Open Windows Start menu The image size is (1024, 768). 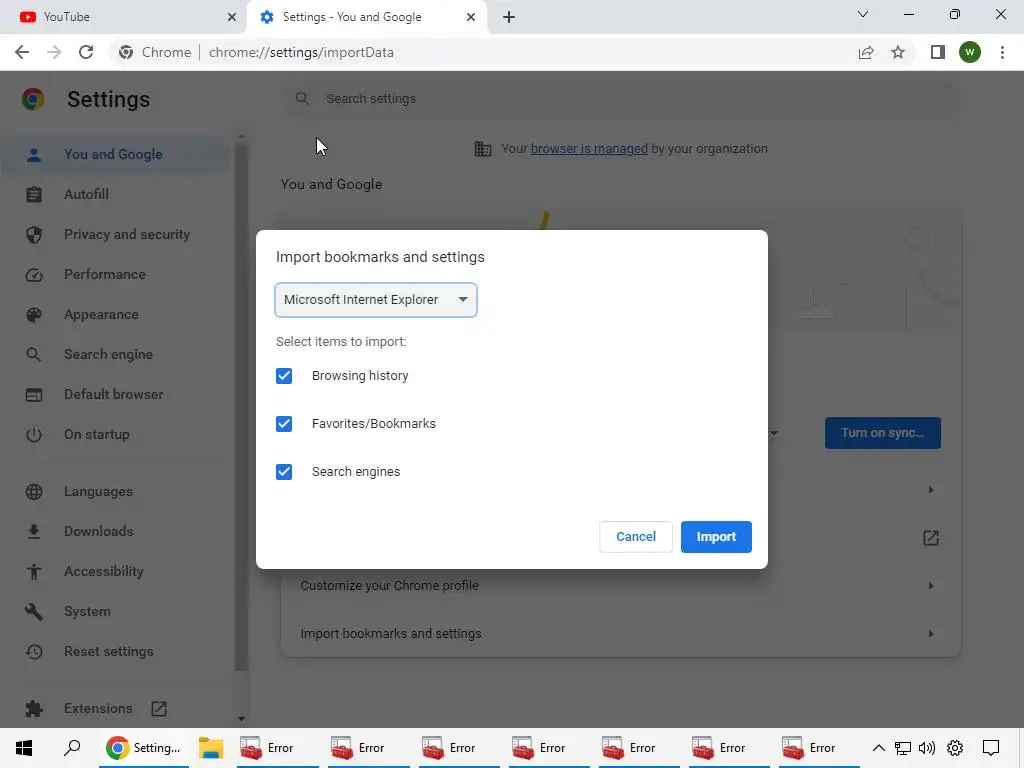[24, 748]
